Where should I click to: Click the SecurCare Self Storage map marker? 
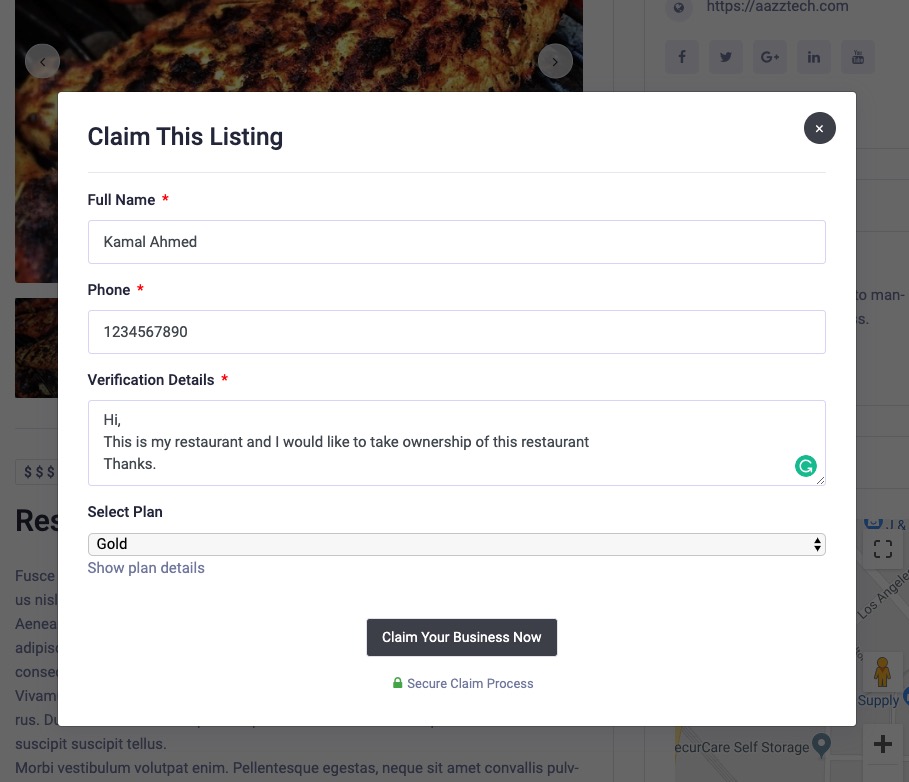coord(822,746)
